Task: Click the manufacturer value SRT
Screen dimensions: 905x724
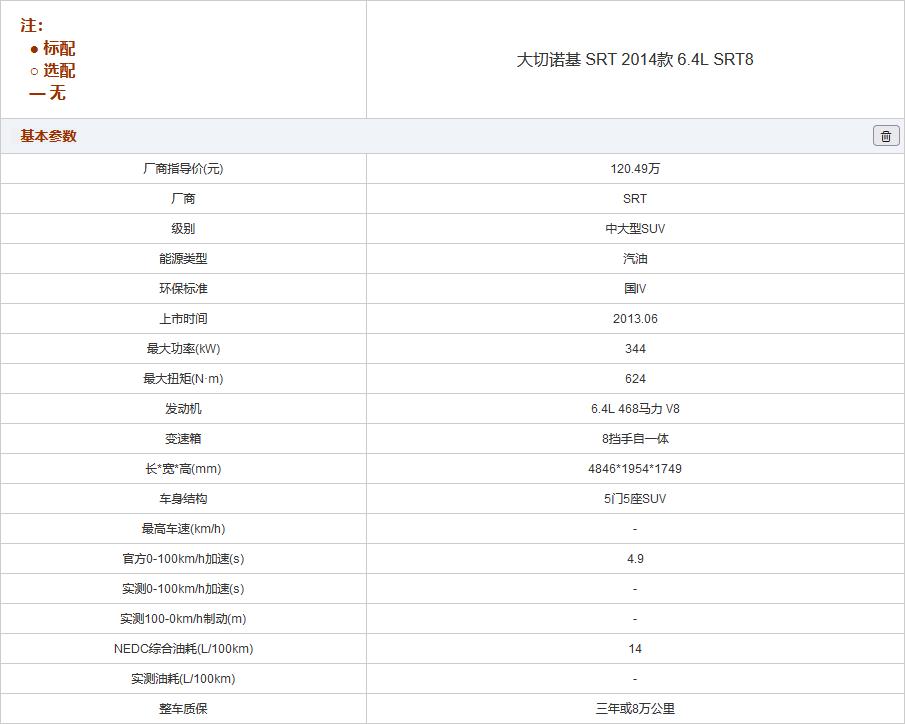Action: coord(635,199)
